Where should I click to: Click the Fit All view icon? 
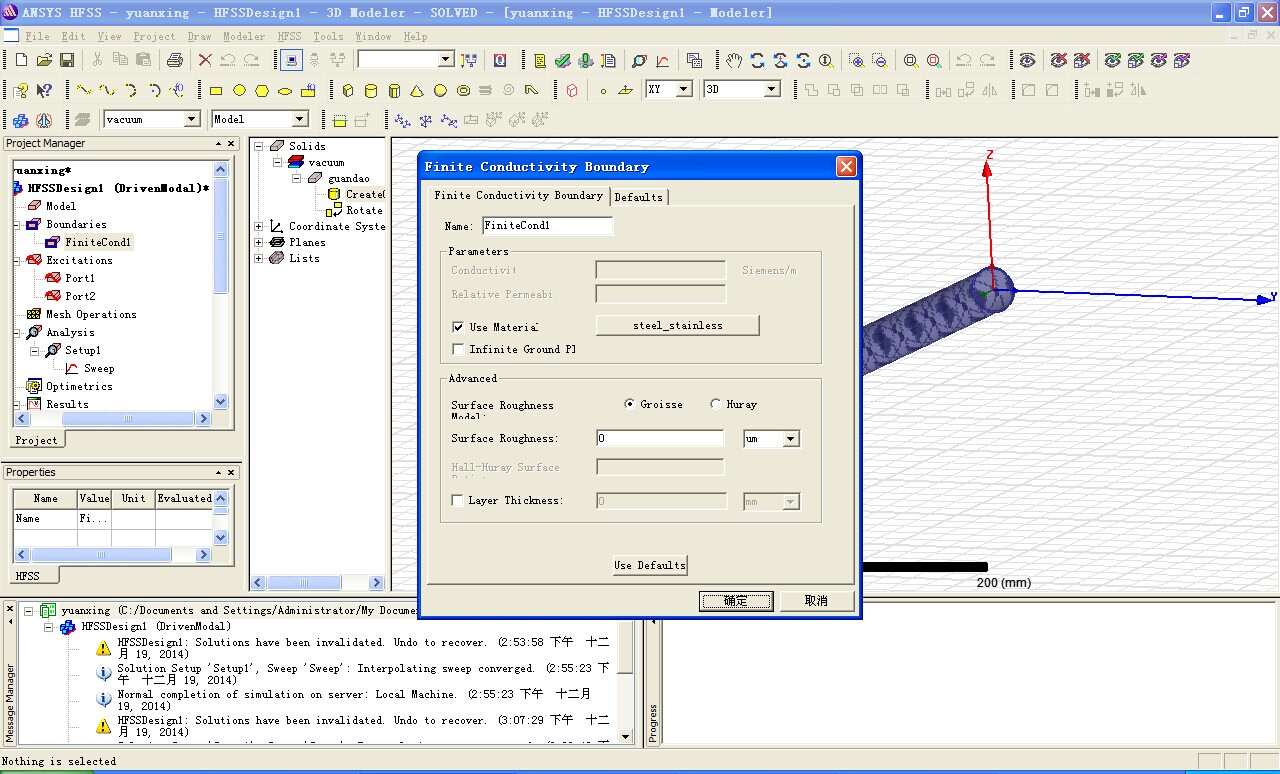(911, 60)
